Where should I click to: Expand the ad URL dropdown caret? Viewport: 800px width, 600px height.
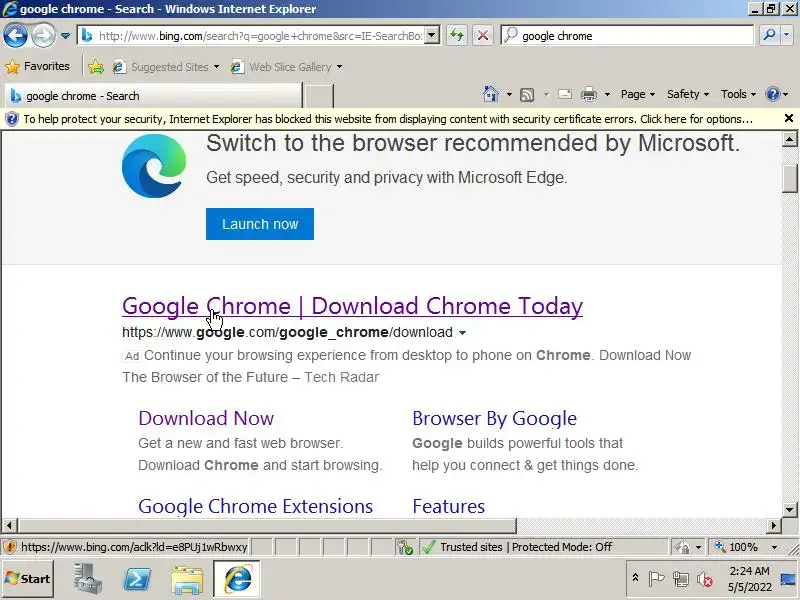pos(462,333)
